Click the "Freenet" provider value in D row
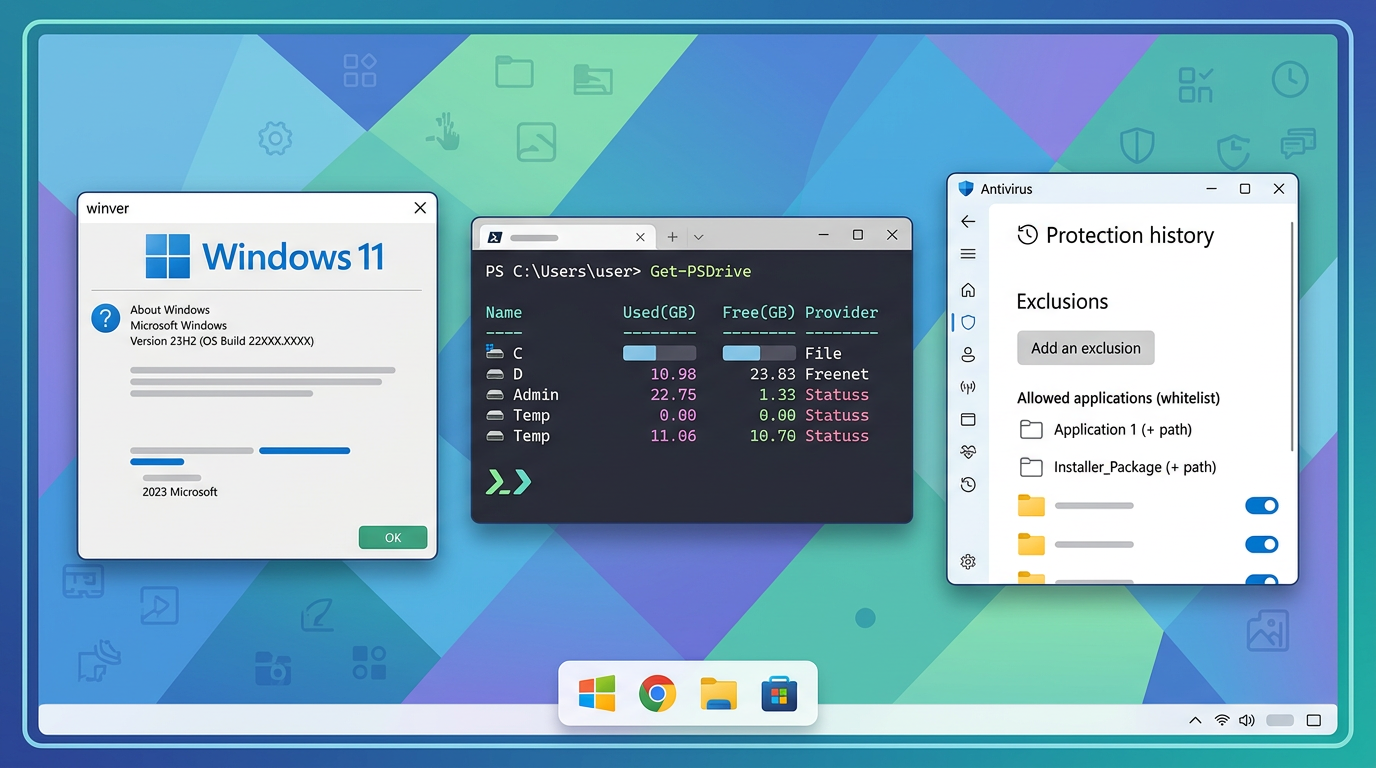Screen dimensions: 1376x768 [x=837, y=374]
